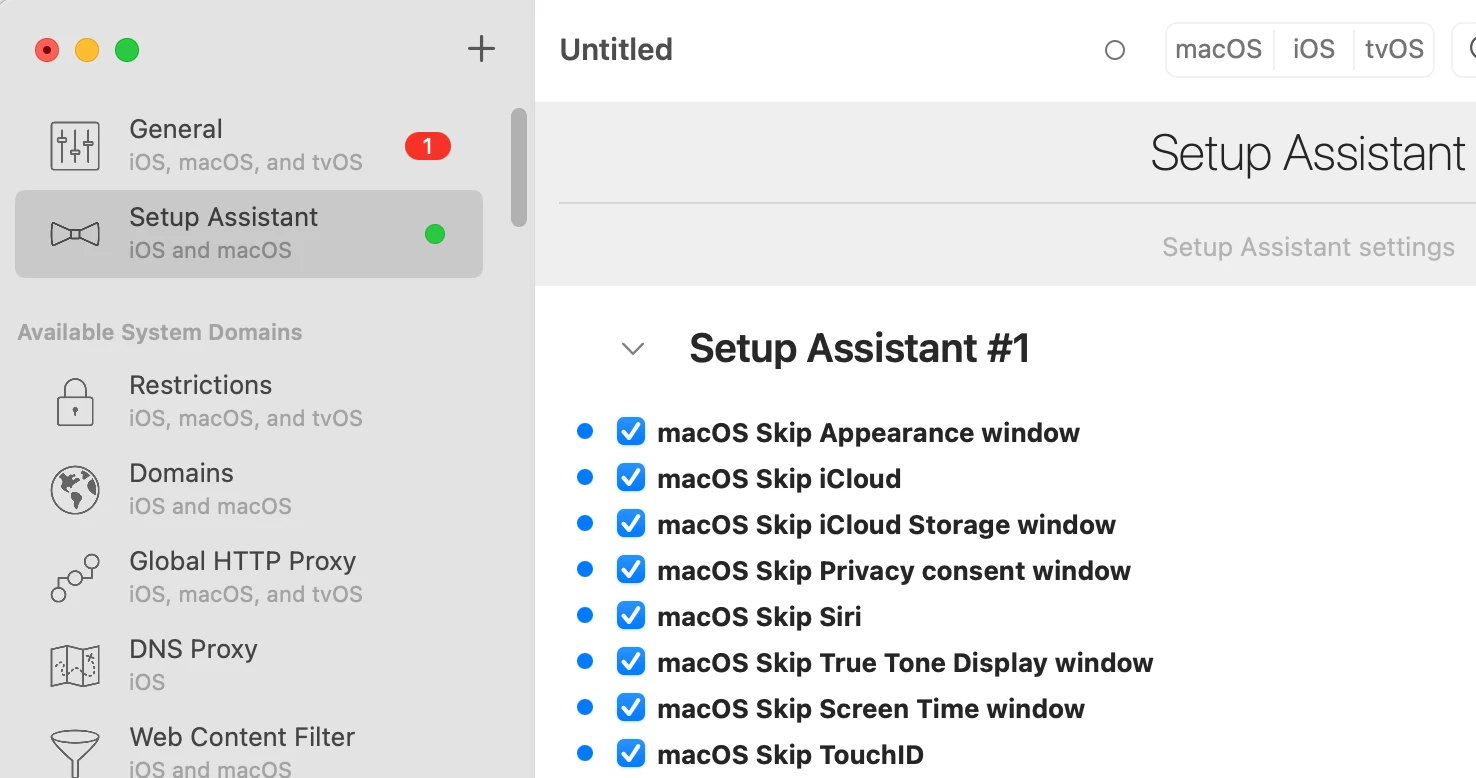The image size is (1476, 778).
Task: Uncheck macOS Skip Appearance window
Action: tap(631, 431)
